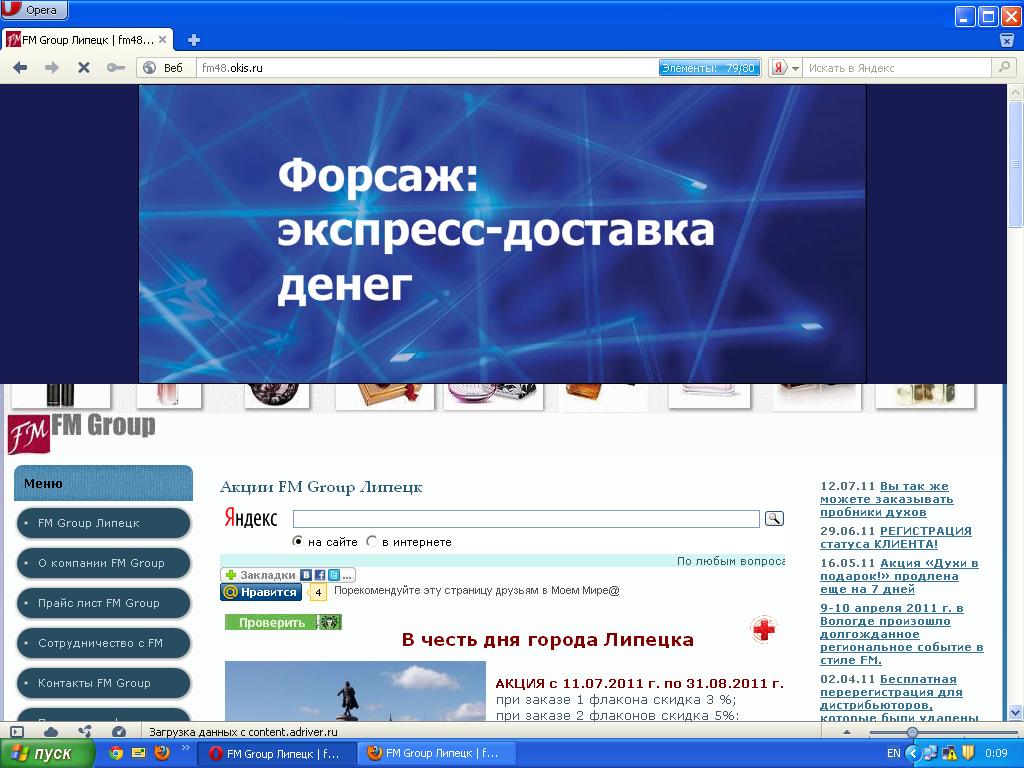Open the closed tabs trash icon
The image size is (1024, 768).
tap(1006, 40)
